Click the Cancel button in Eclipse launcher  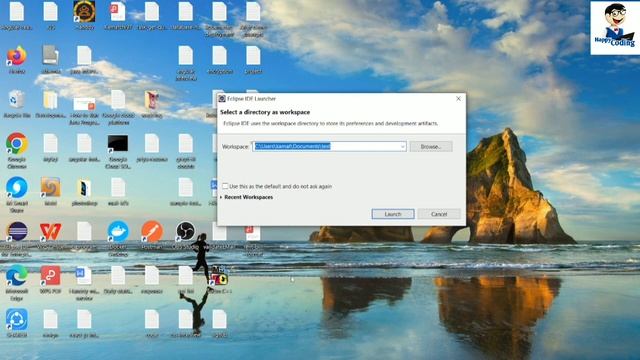[x=439, y=214]
